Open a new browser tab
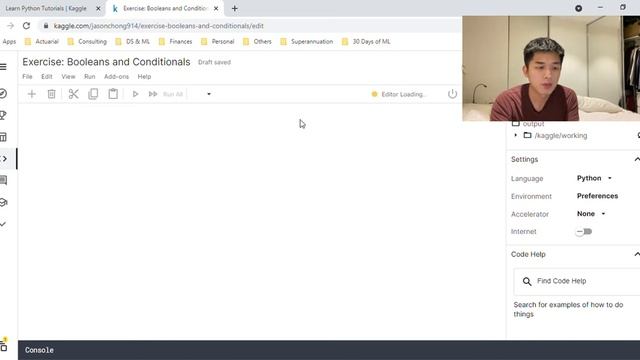Image resolution: width=640 pixels, height=360 pixels. tap(235, 9)
